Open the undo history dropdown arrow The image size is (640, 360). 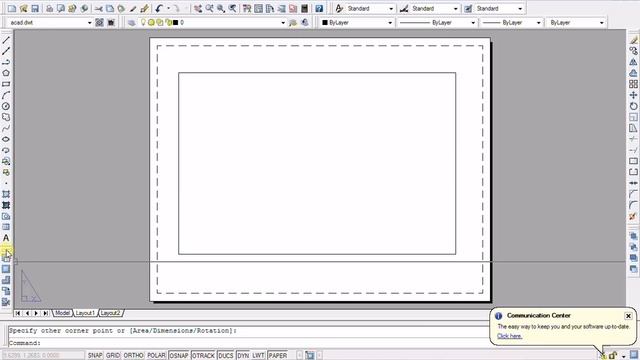pyautogui.click(x=168, y=8)
